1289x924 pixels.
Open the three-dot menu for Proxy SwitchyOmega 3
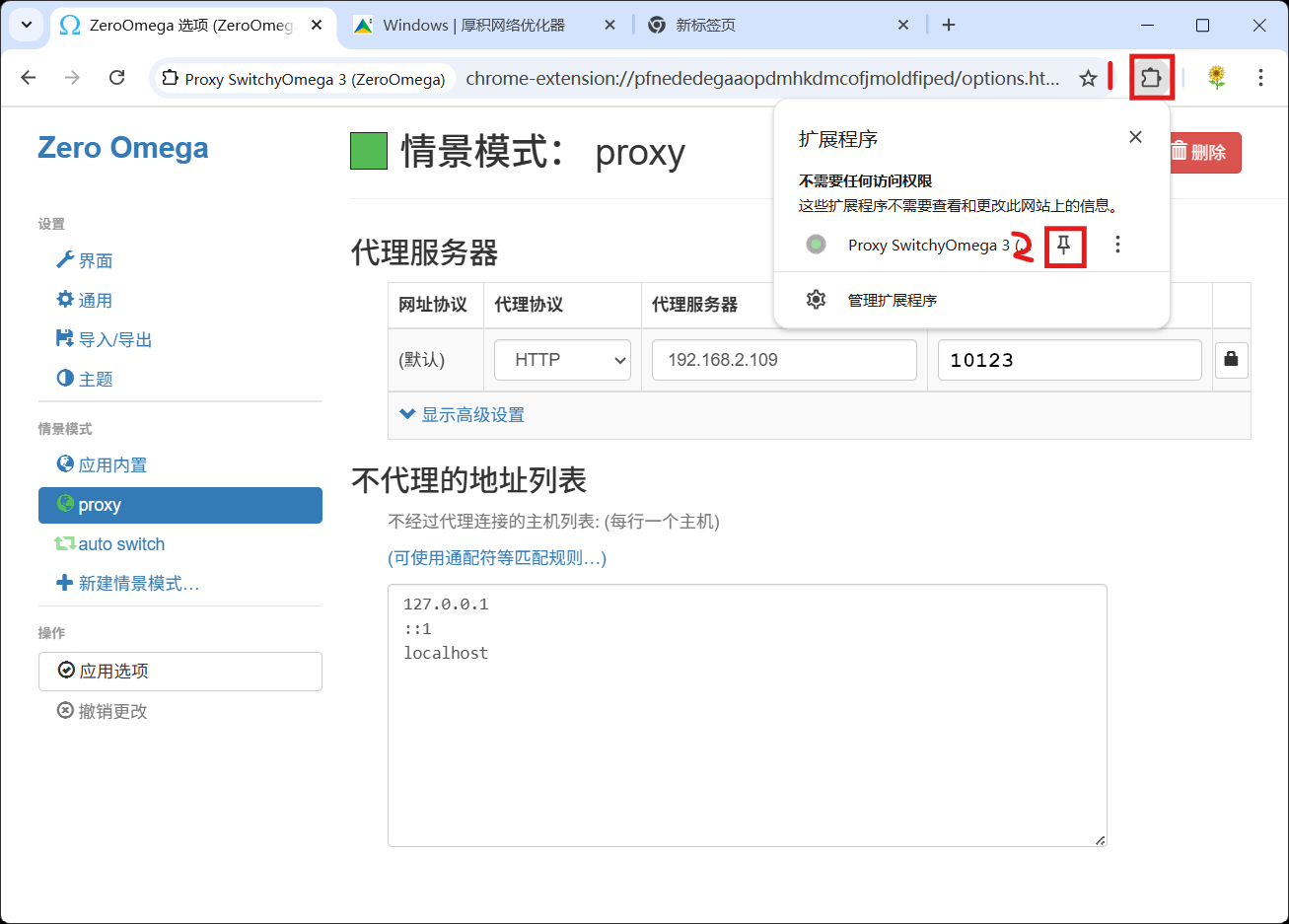[1116, 244]
